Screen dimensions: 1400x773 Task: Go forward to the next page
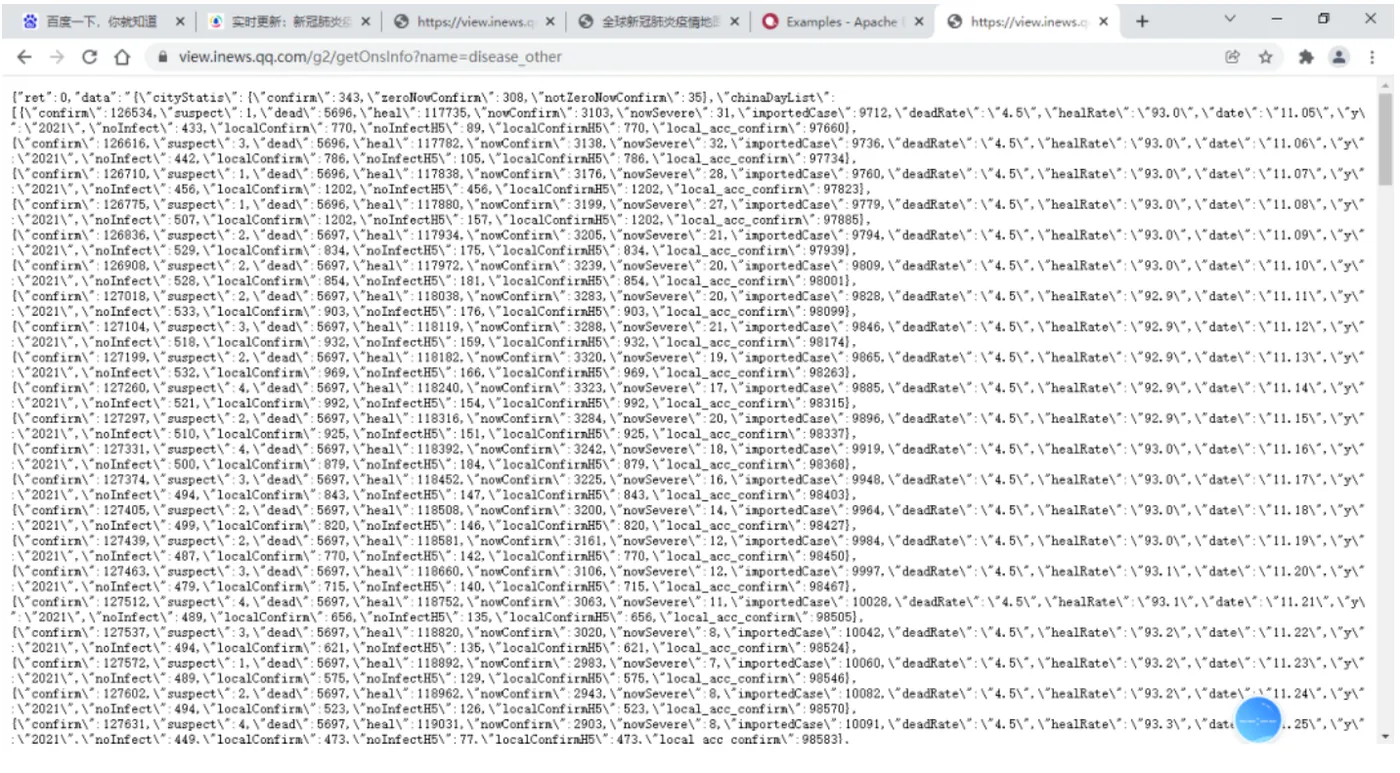click(56, 57)
